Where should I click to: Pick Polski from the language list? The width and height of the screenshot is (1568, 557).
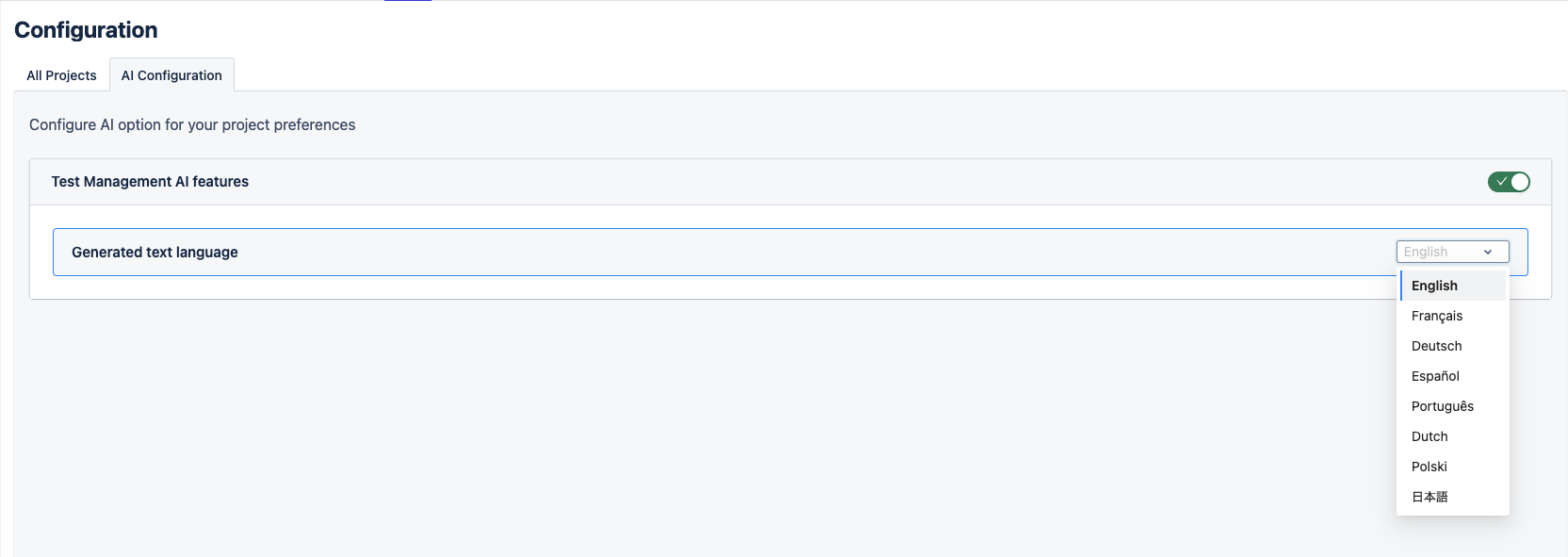[x=1429, y=467]
